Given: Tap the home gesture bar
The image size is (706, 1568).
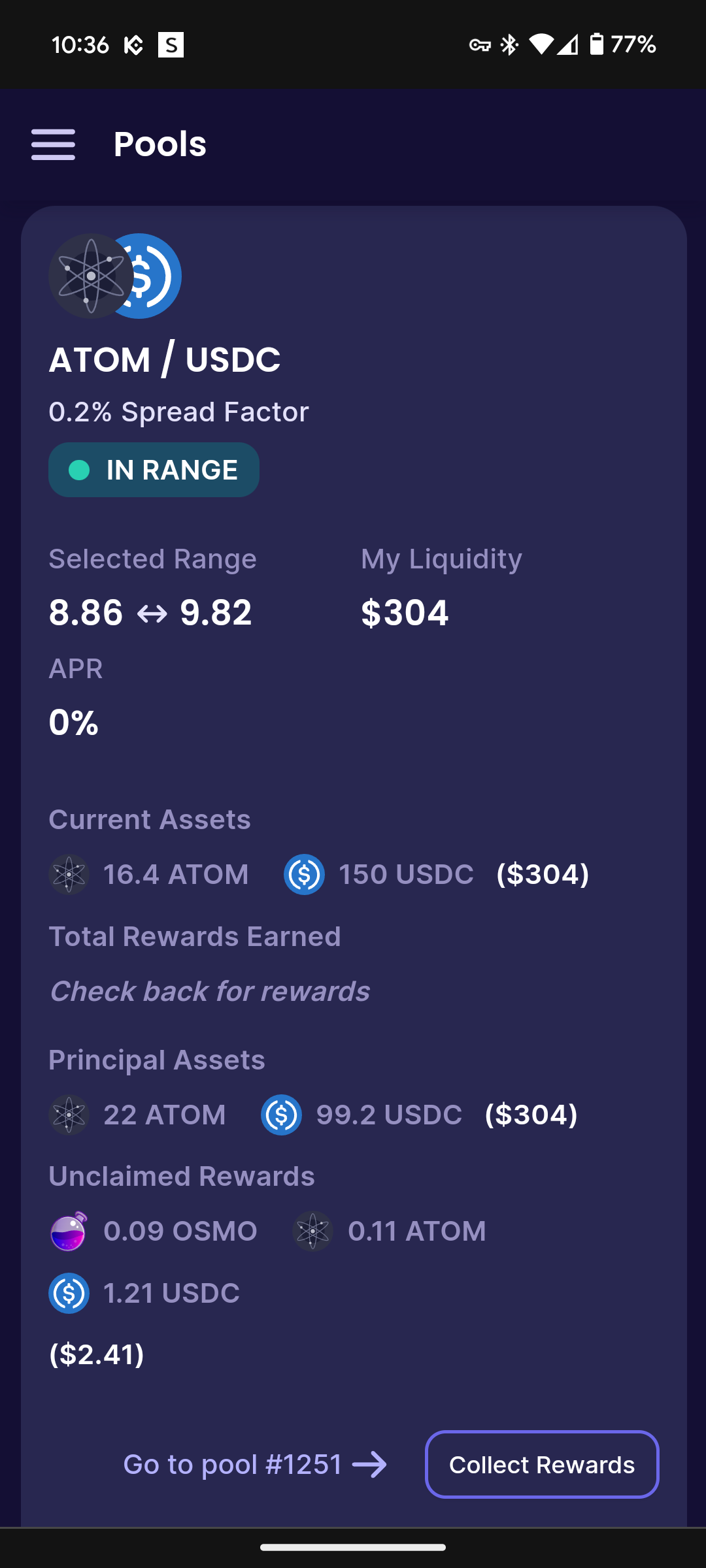Looking at the screenshot, I should pos(353,1547).
